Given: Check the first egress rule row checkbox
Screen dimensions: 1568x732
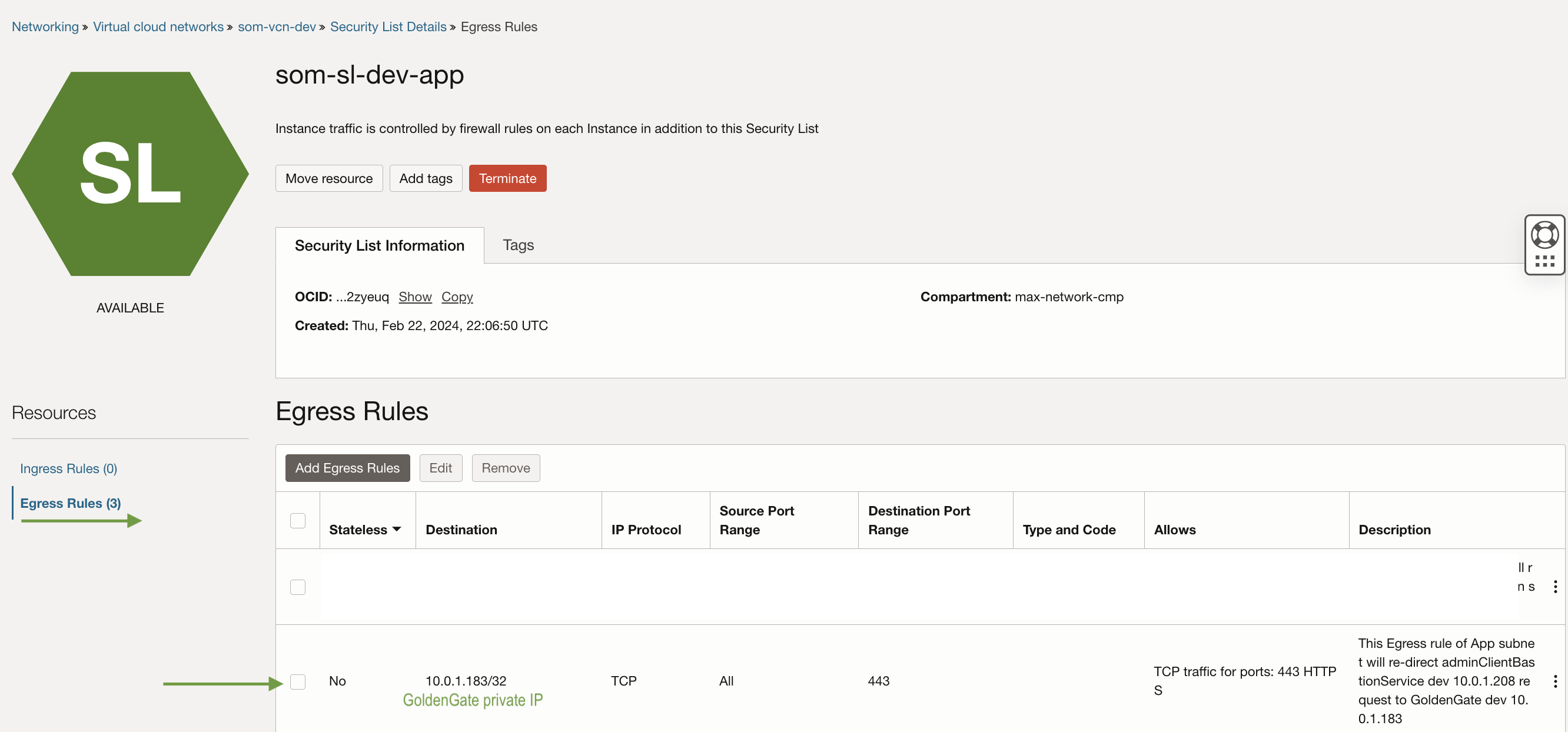Looking at the screenshot, I should click(x=298, y=587).
